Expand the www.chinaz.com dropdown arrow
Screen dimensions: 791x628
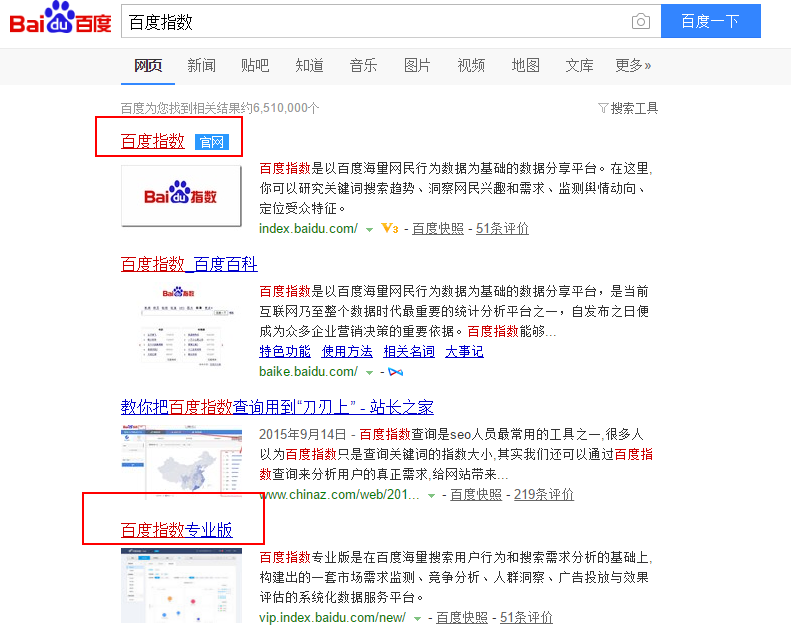click(x=431, y=496)
